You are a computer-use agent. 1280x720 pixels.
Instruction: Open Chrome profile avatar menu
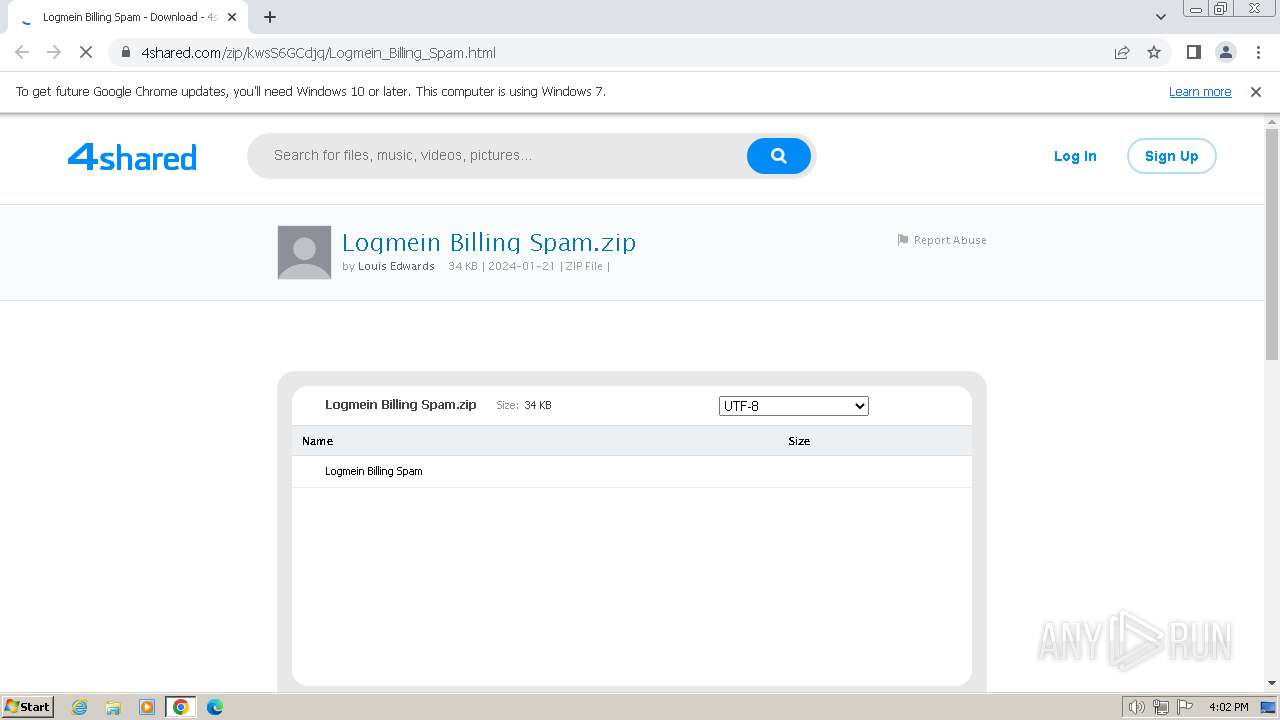(x=1226, y=52)
